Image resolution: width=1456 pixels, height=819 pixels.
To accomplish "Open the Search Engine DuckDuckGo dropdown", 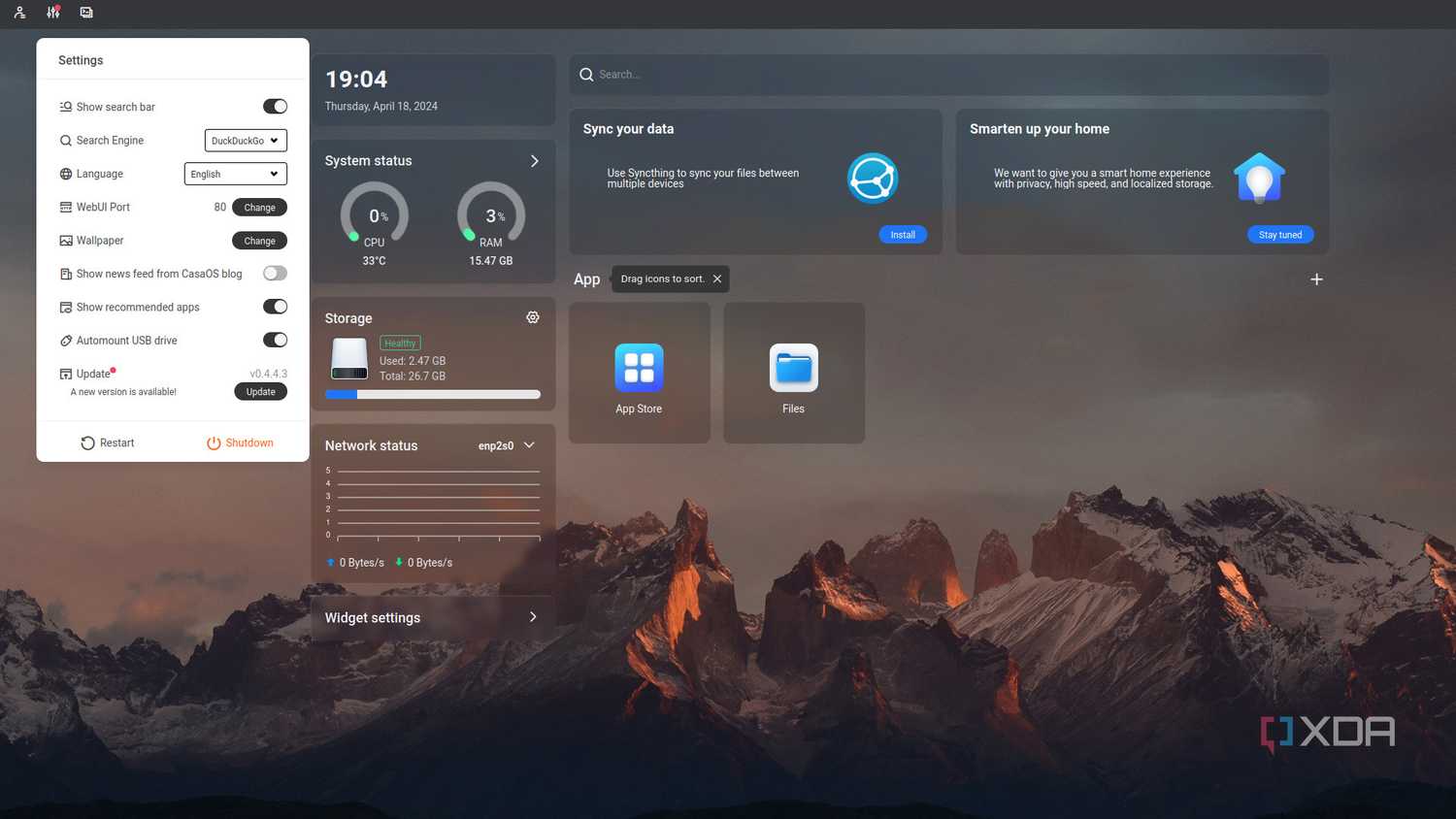I will coord(246,141).
